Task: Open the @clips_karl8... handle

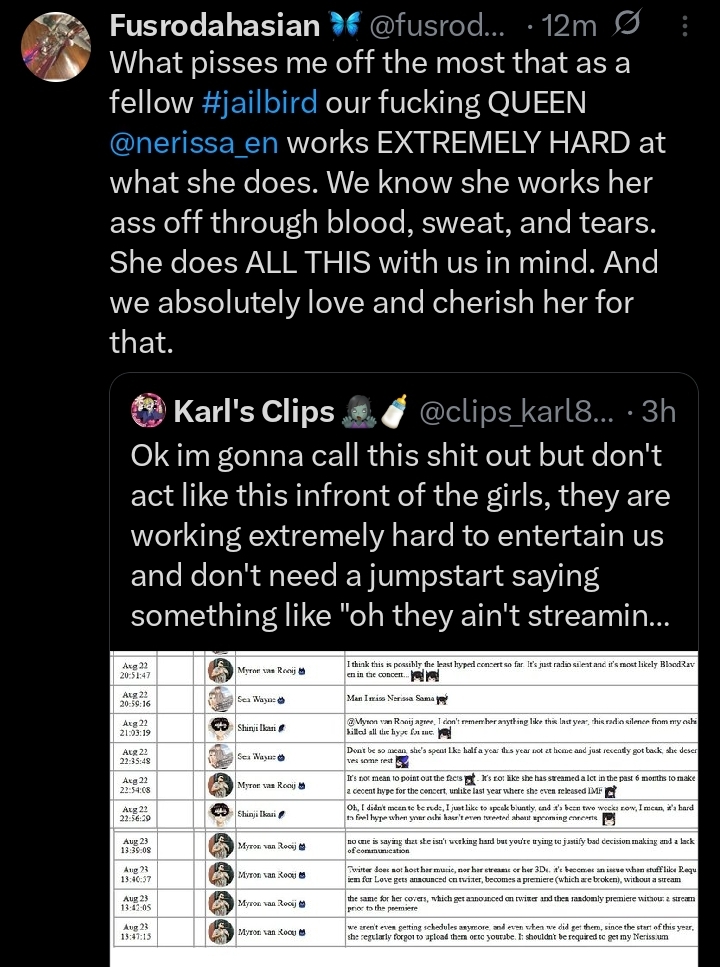Action: (x=516, y=411)
